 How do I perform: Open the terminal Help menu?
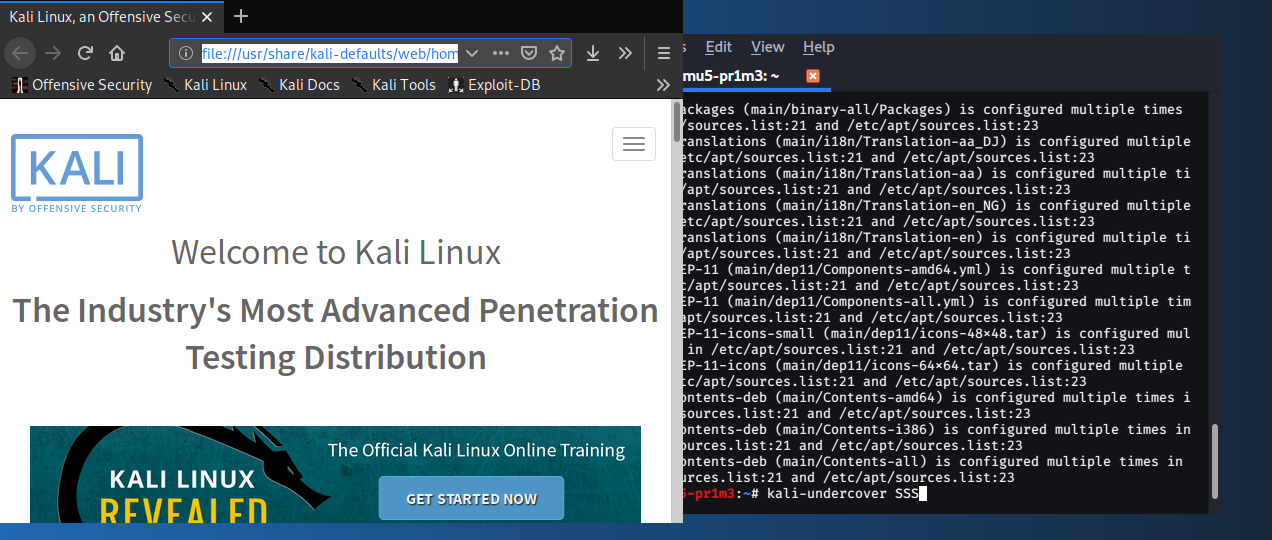pos(818,47)
